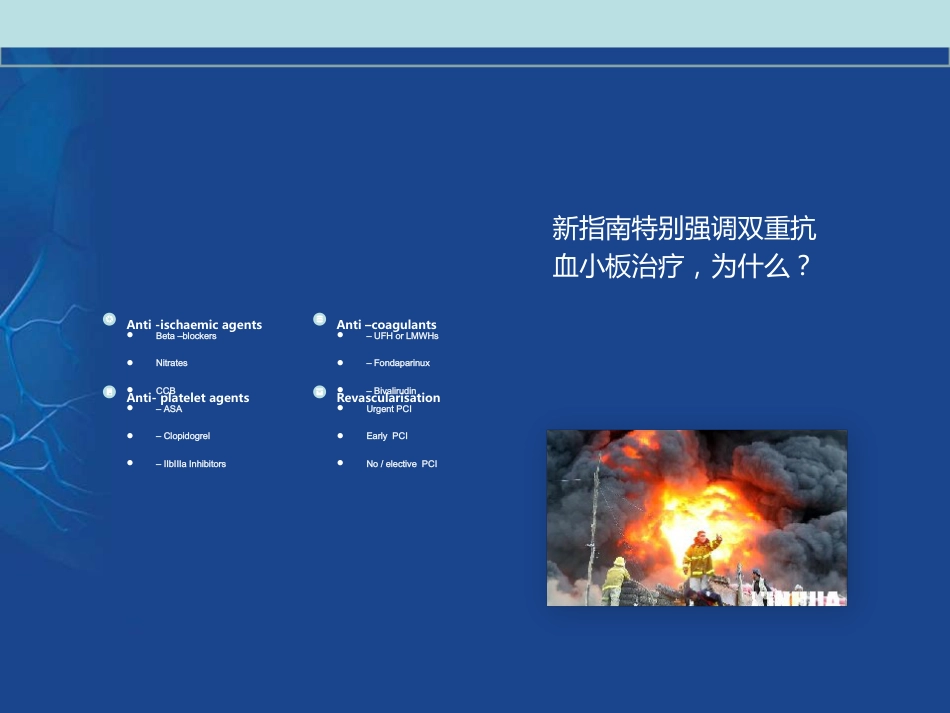Screen dimensions: 950x713
Task: Select the Anti-coagulants heading text
Action: 387,325
